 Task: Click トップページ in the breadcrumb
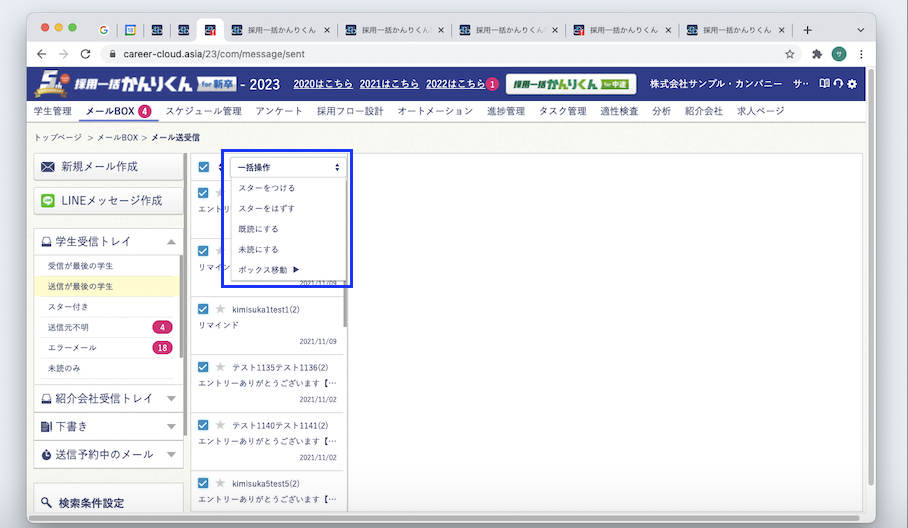pyautogui.click(x=58, y=138)
